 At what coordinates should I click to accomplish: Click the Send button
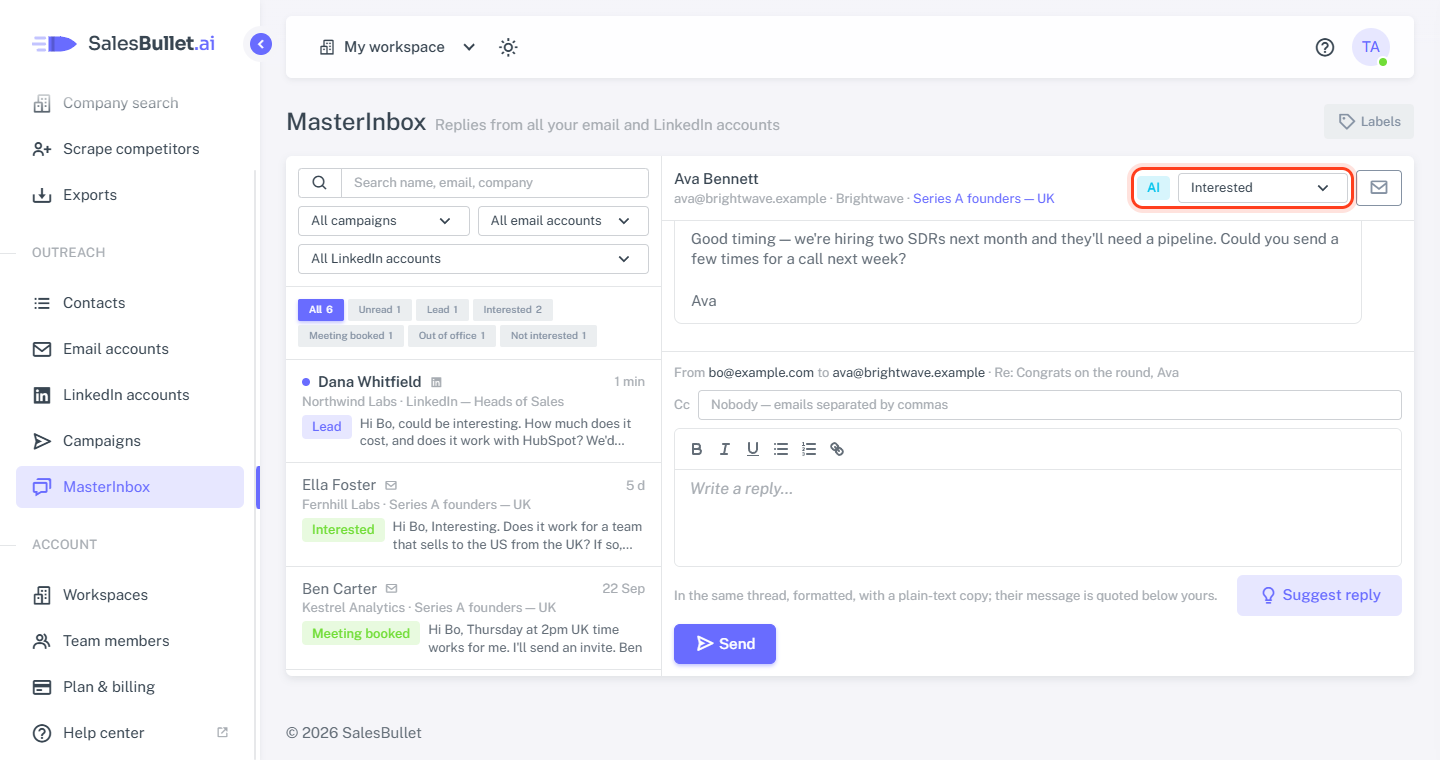click(x=725, y=644)
